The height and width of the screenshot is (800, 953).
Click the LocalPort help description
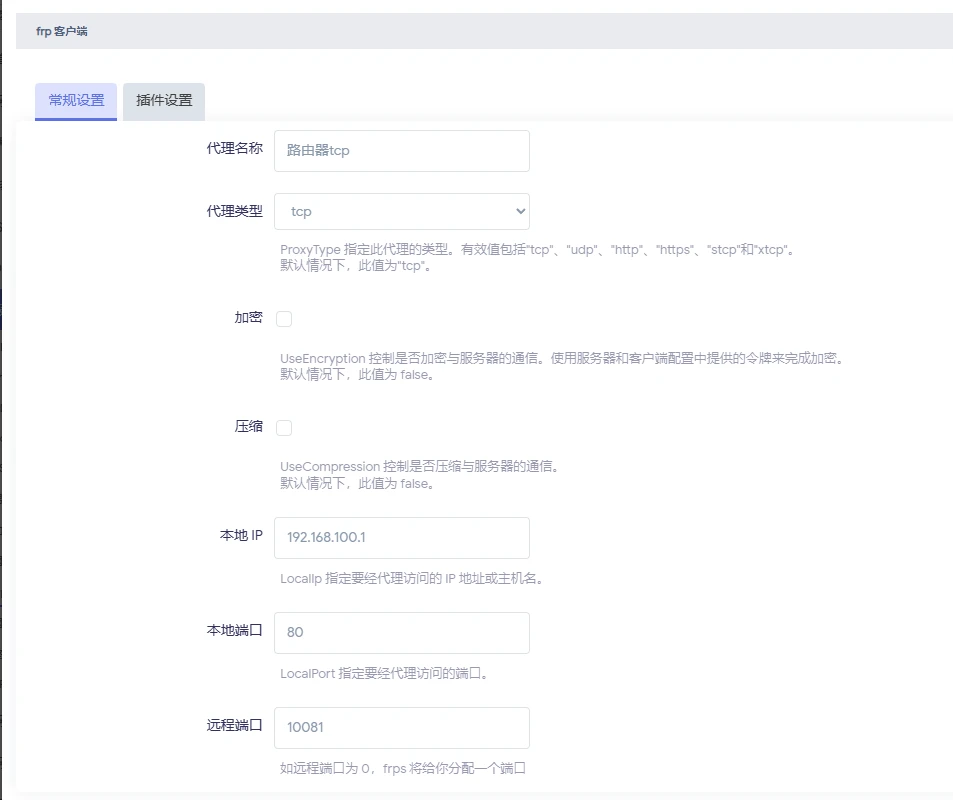[385, 673]
